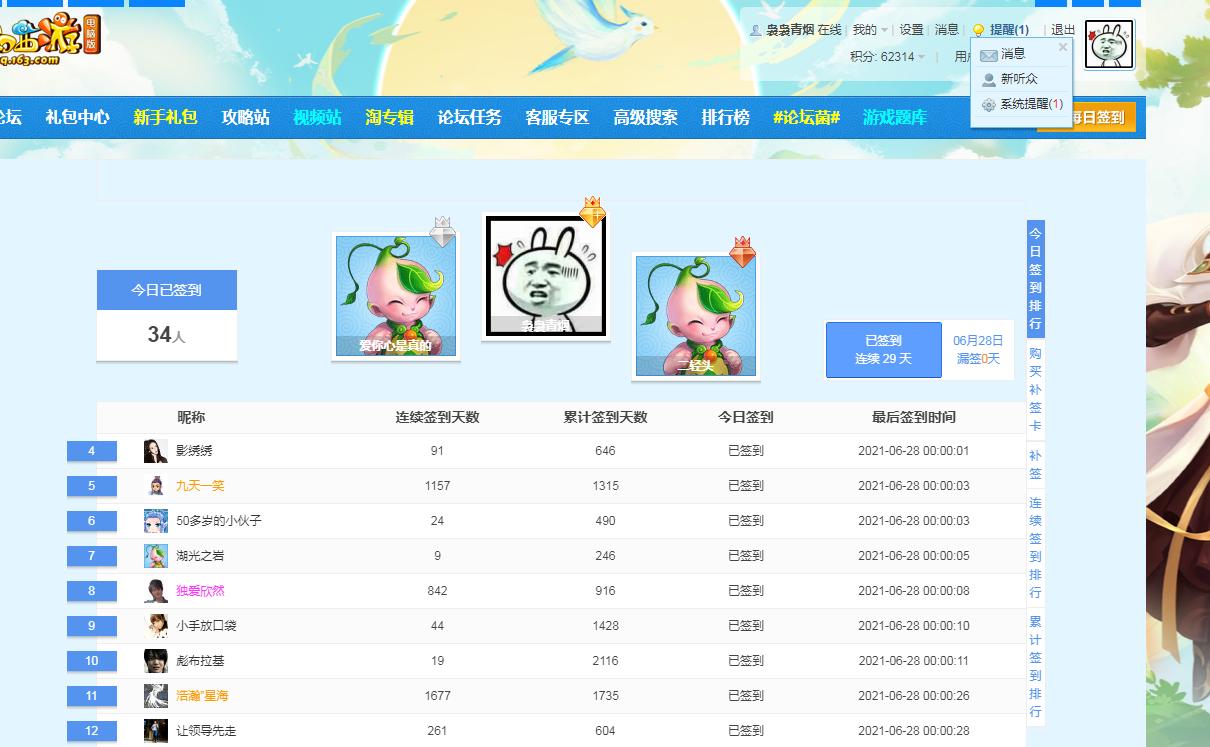The image size is (1210, 747).
Task: Open the 爱你心是真的 second-place avatar
Action: coord(395,296)
